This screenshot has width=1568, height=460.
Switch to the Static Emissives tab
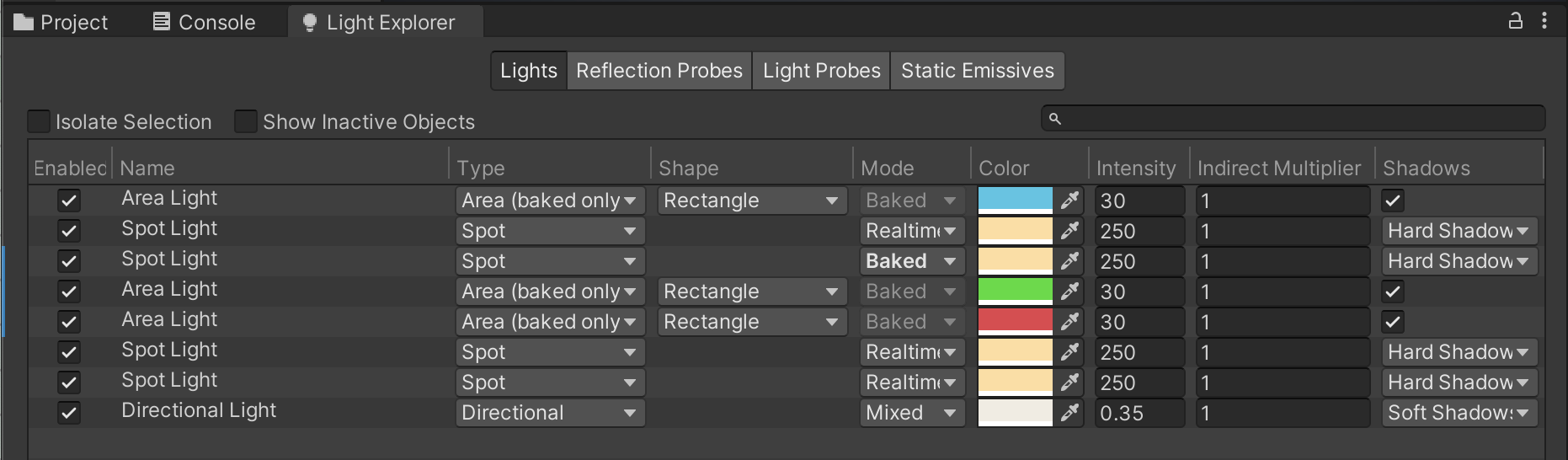click(977, 71)
